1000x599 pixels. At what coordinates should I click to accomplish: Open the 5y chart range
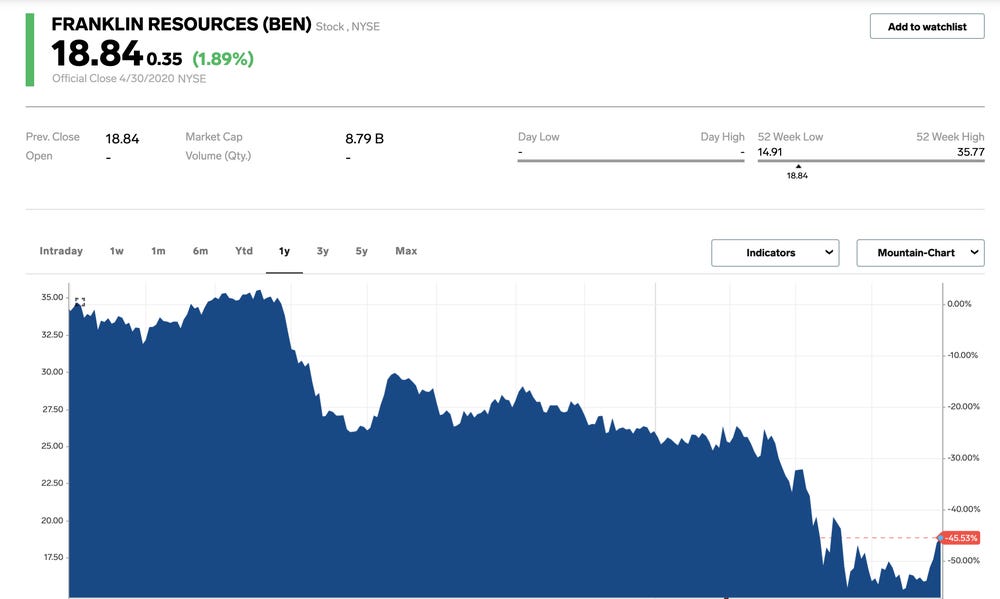click(x=362, y=251)
